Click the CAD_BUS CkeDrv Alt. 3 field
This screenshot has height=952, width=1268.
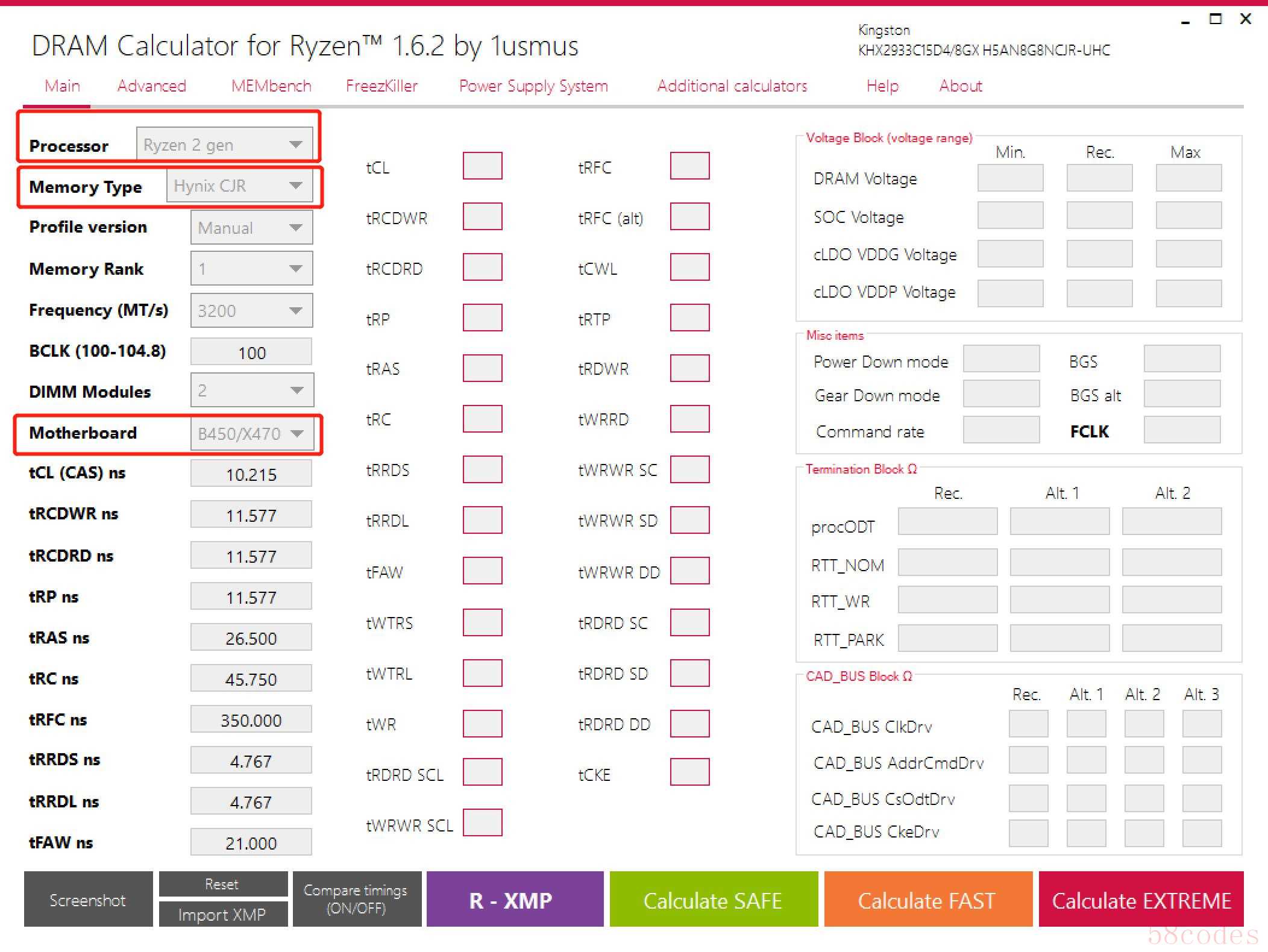click(x=1202, y=833)
